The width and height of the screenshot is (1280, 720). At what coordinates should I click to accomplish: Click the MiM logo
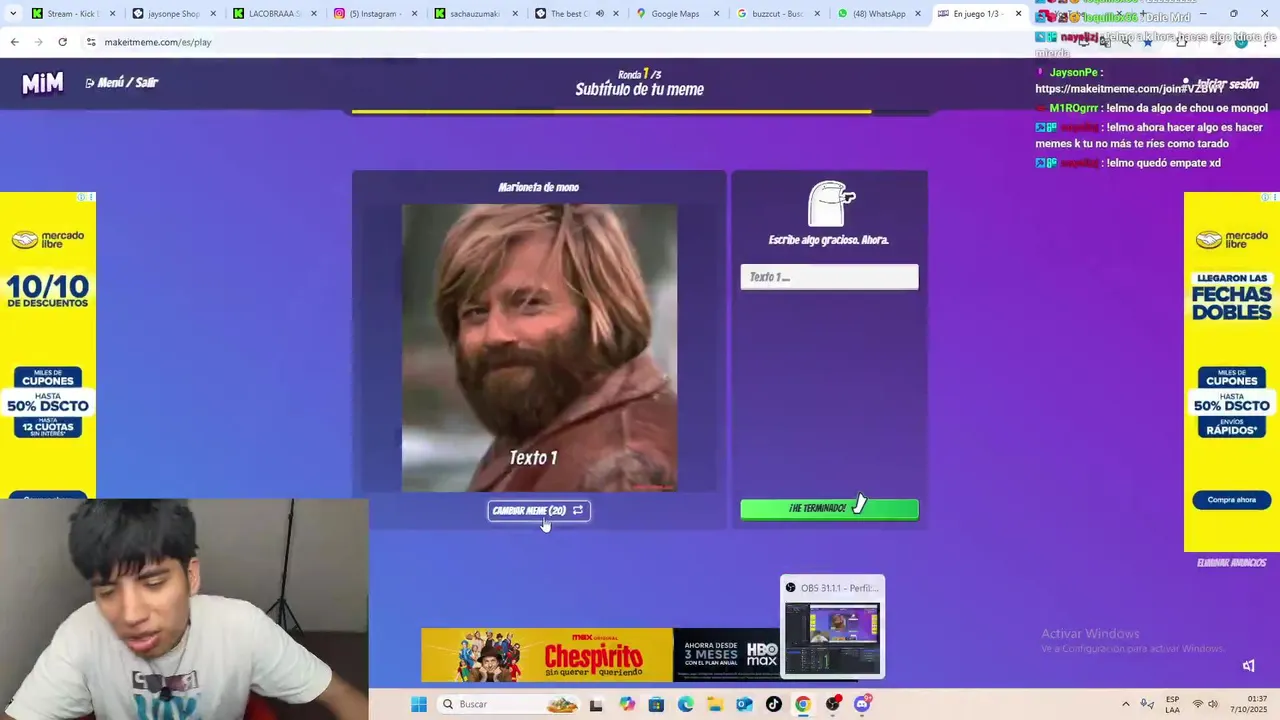point(43,83)
